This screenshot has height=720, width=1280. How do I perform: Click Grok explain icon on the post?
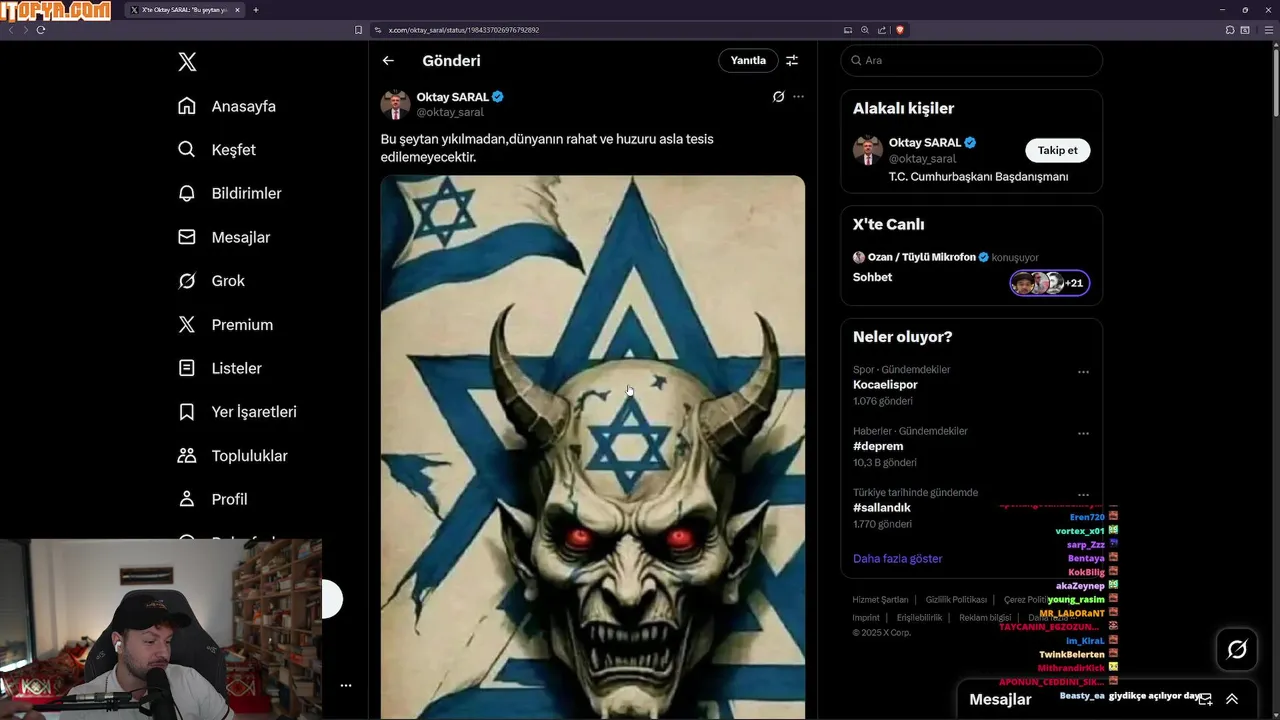click(778, 97)
